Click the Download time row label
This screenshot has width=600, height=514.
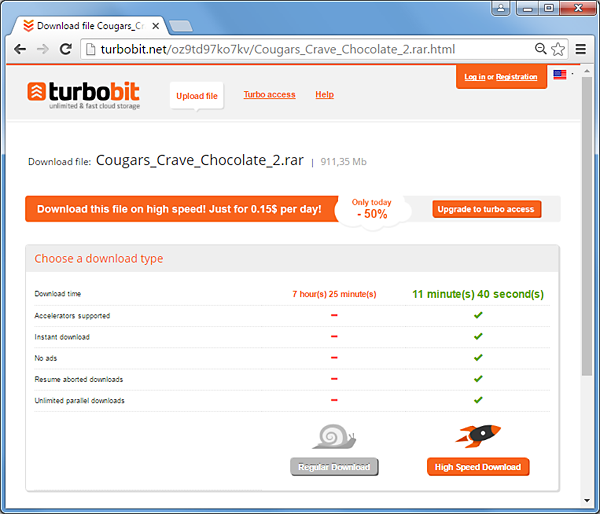[x=58, y=294]
